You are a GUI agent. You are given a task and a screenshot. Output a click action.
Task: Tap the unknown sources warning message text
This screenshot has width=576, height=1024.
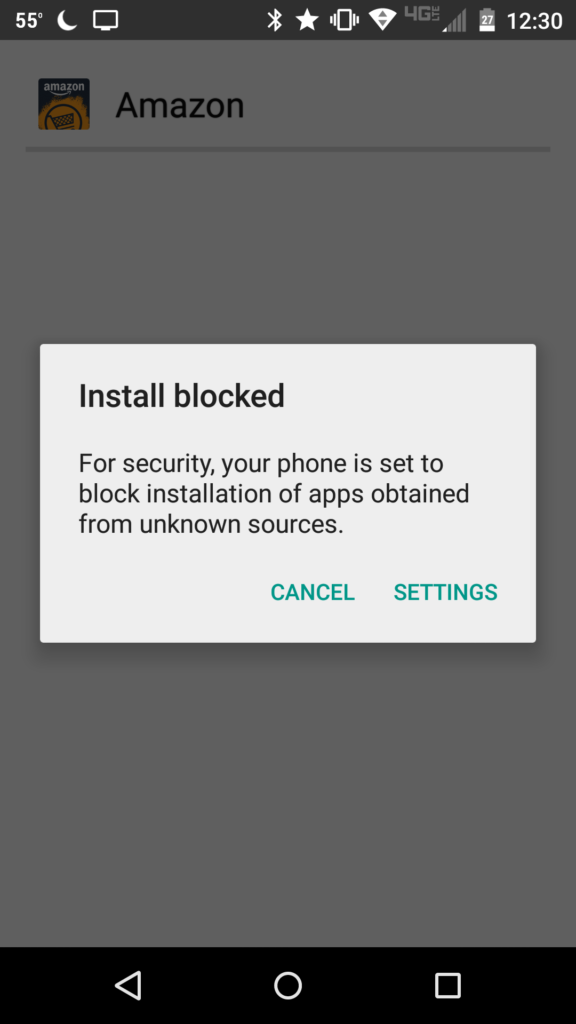274,494
